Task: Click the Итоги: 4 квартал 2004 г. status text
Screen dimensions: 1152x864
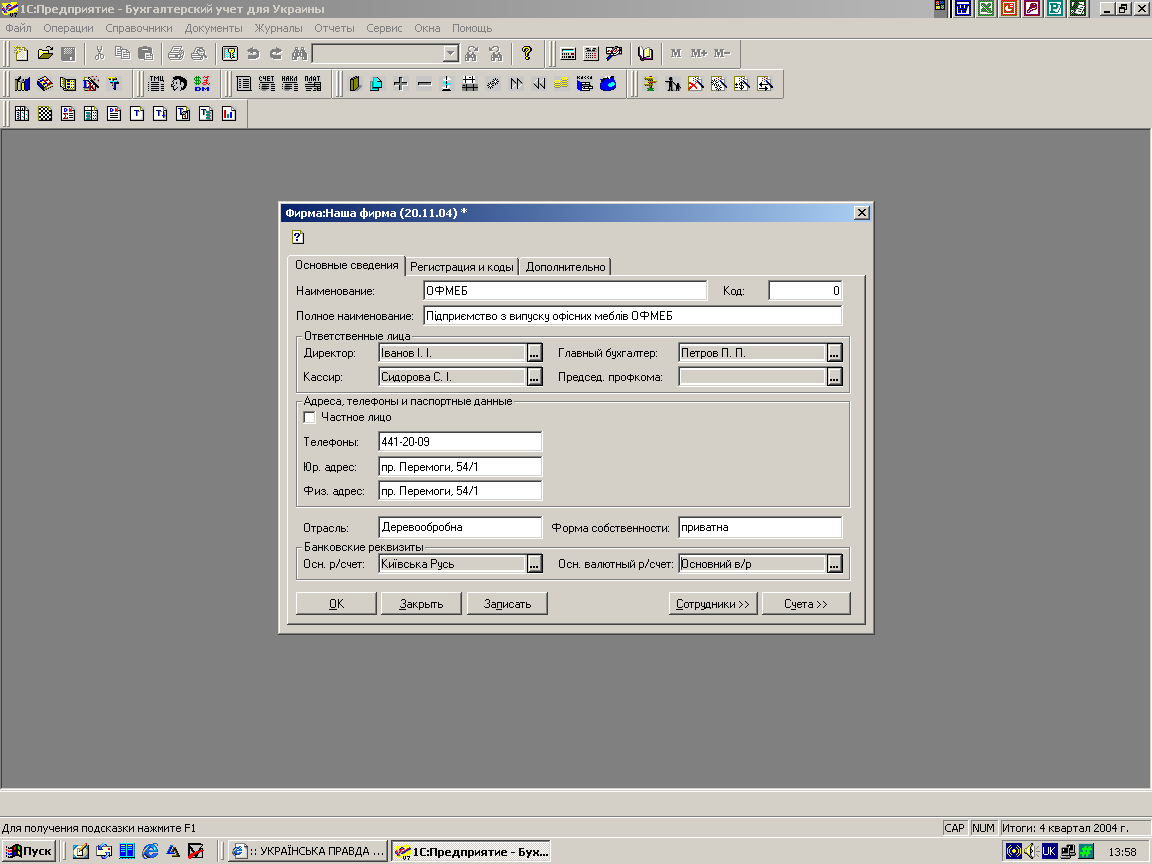Action: [1065, 828]
